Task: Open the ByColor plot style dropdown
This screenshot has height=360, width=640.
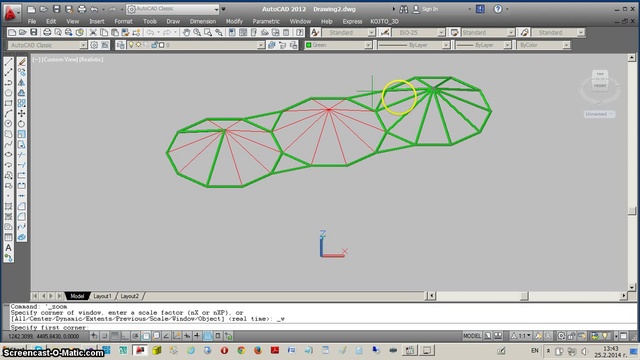Action: (566, 45)
